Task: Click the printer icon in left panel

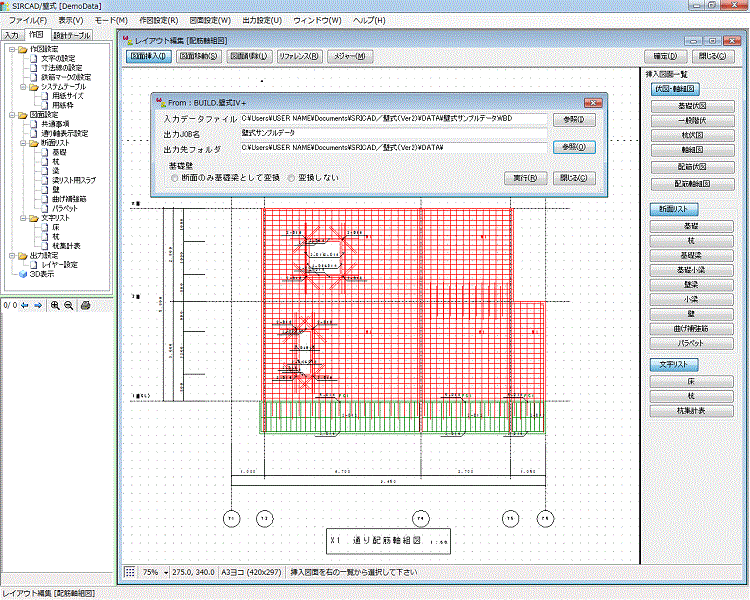Action: click(x=86, y=305)
